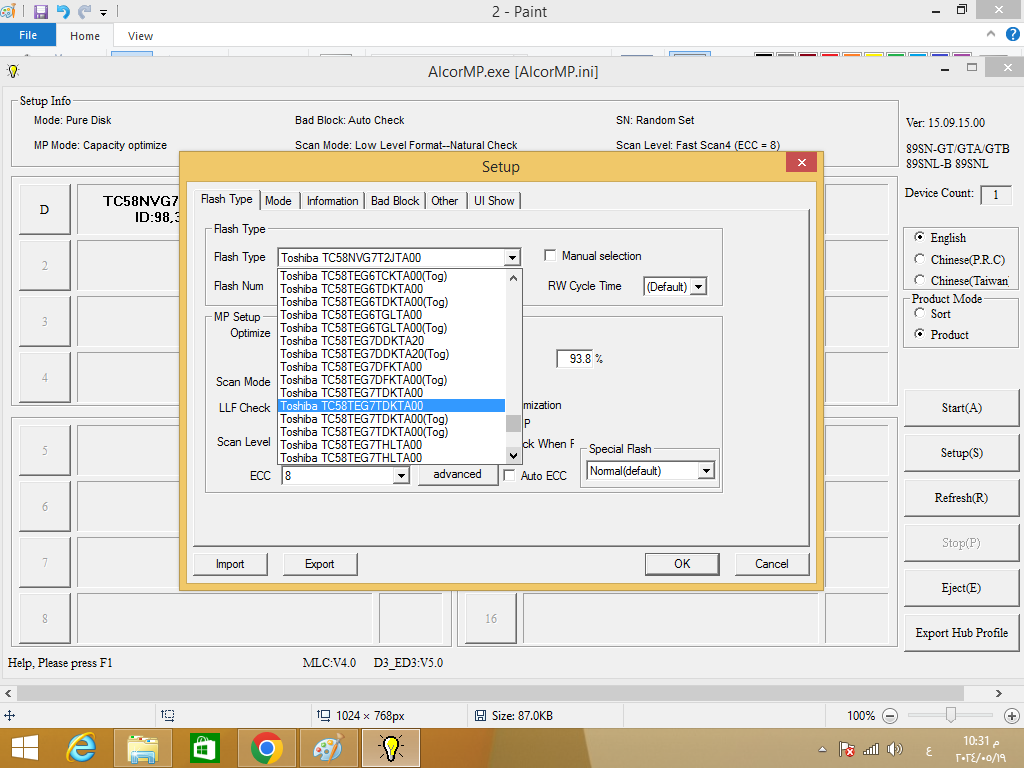Click the Paint horizontal scrollbar track
The image size is (1024, 768).
[x=490, y=693]
